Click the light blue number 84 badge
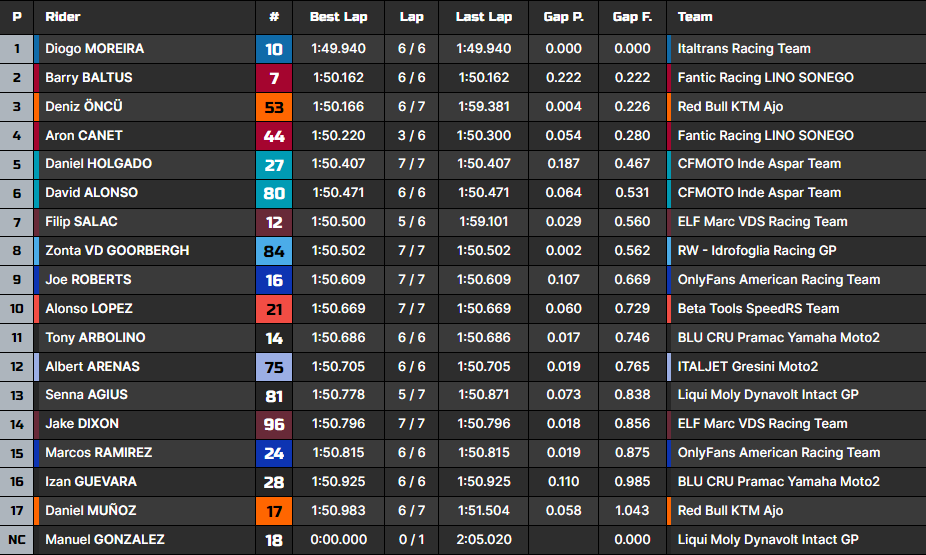The image size is (926, 555). 274,251
